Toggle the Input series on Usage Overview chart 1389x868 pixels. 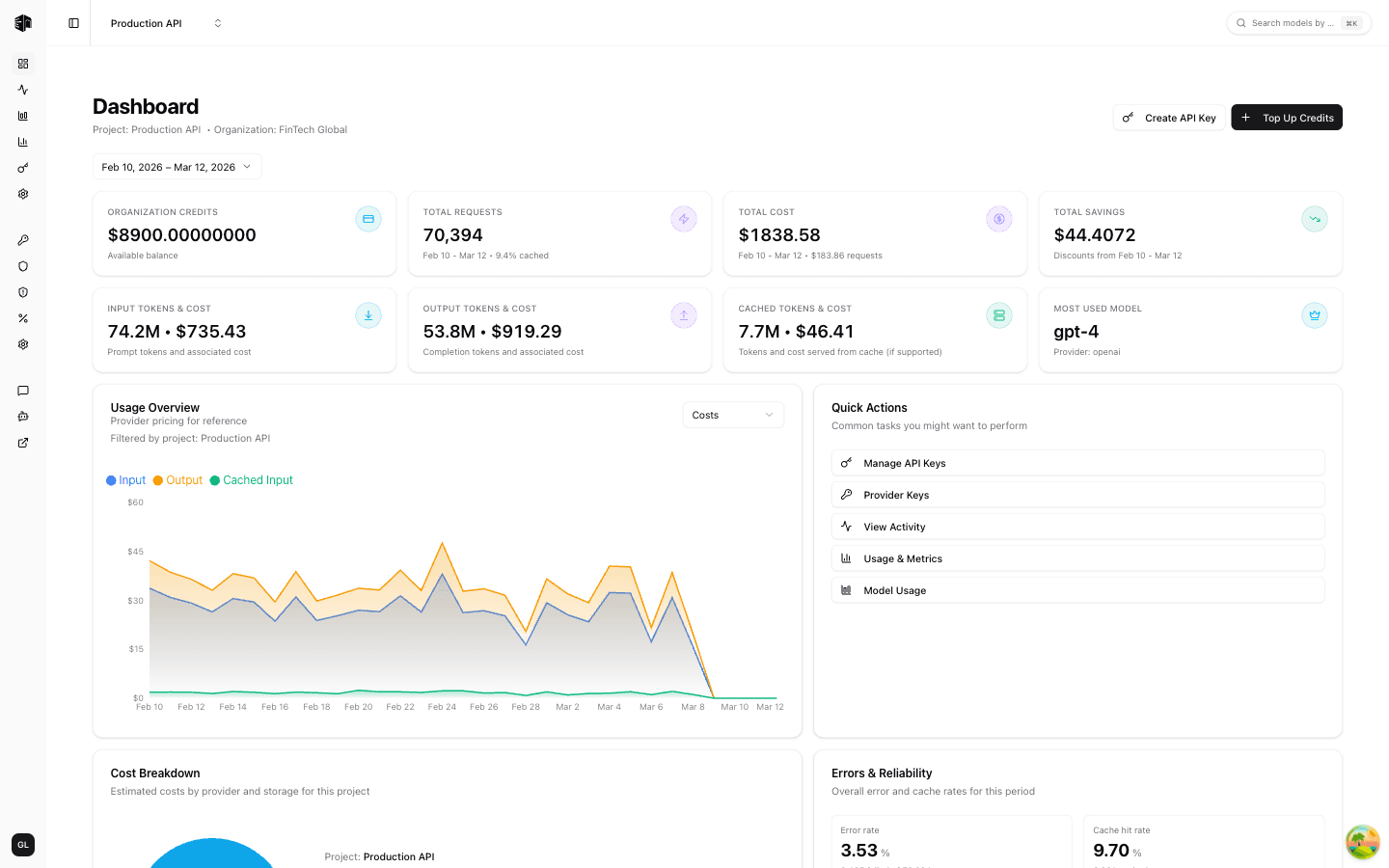point(125,480)
